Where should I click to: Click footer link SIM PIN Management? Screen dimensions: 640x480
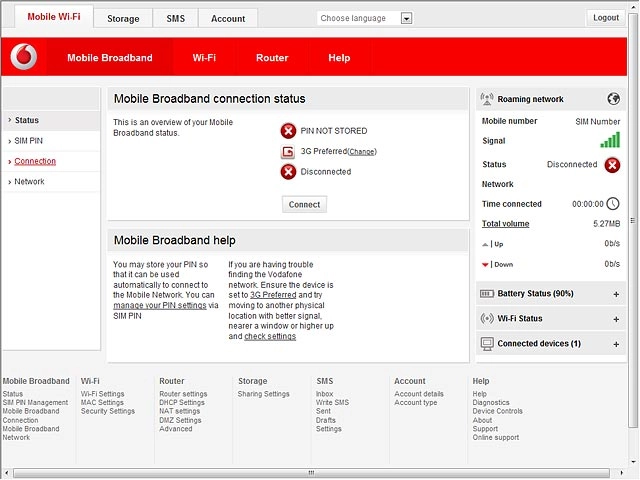point(35,402)
